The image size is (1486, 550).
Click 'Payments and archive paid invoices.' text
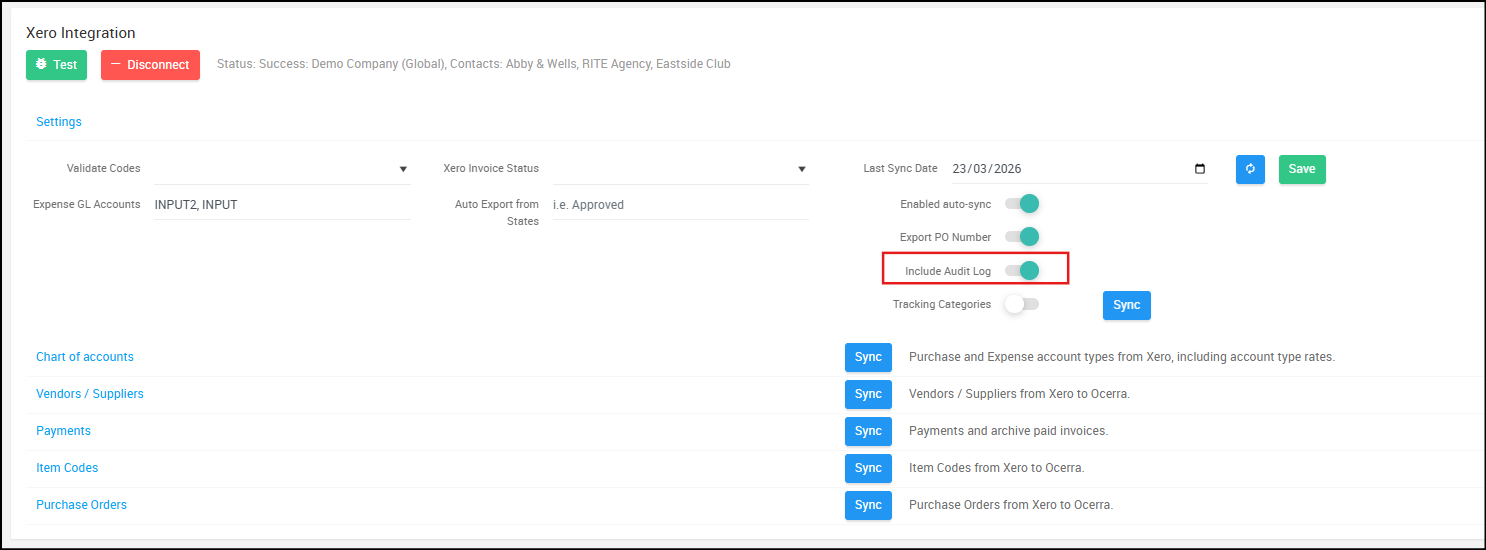(x=1009, y=431)
